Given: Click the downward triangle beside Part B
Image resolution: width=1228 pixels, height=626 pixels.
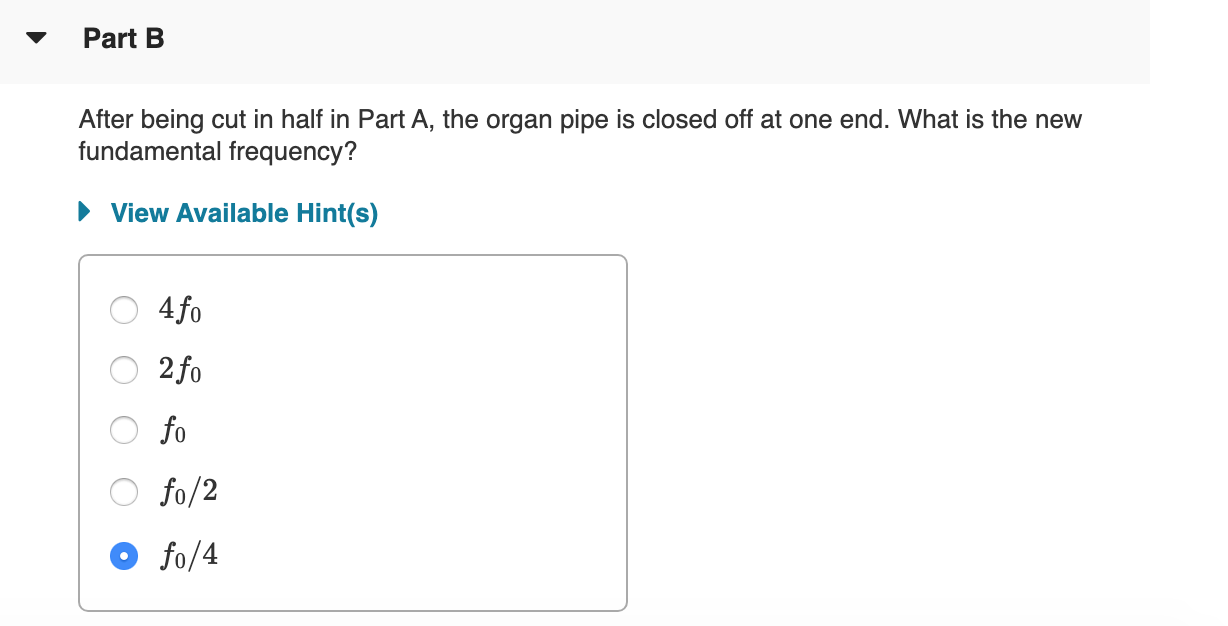Looking at the screenshot, I should (35, 38).
